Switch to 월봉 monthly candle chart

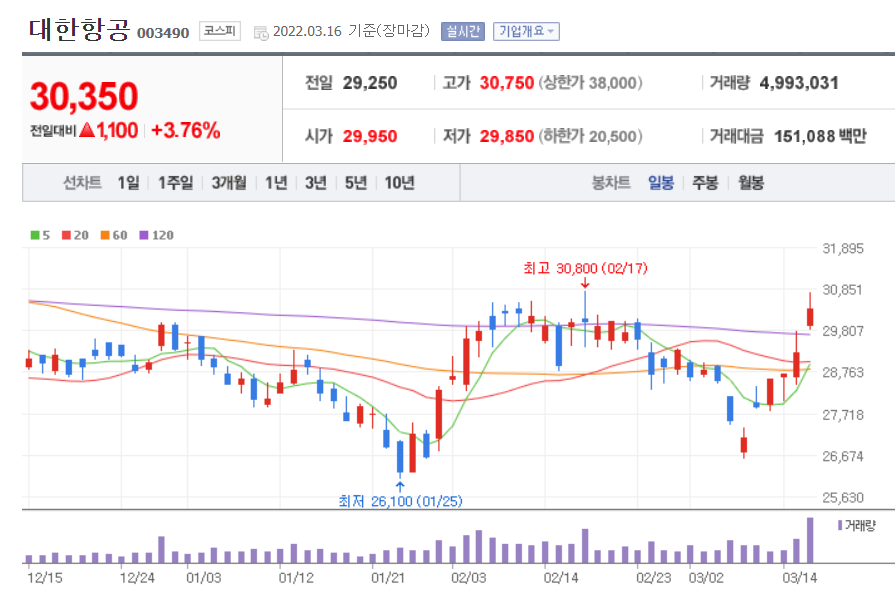tap(751, 183)
